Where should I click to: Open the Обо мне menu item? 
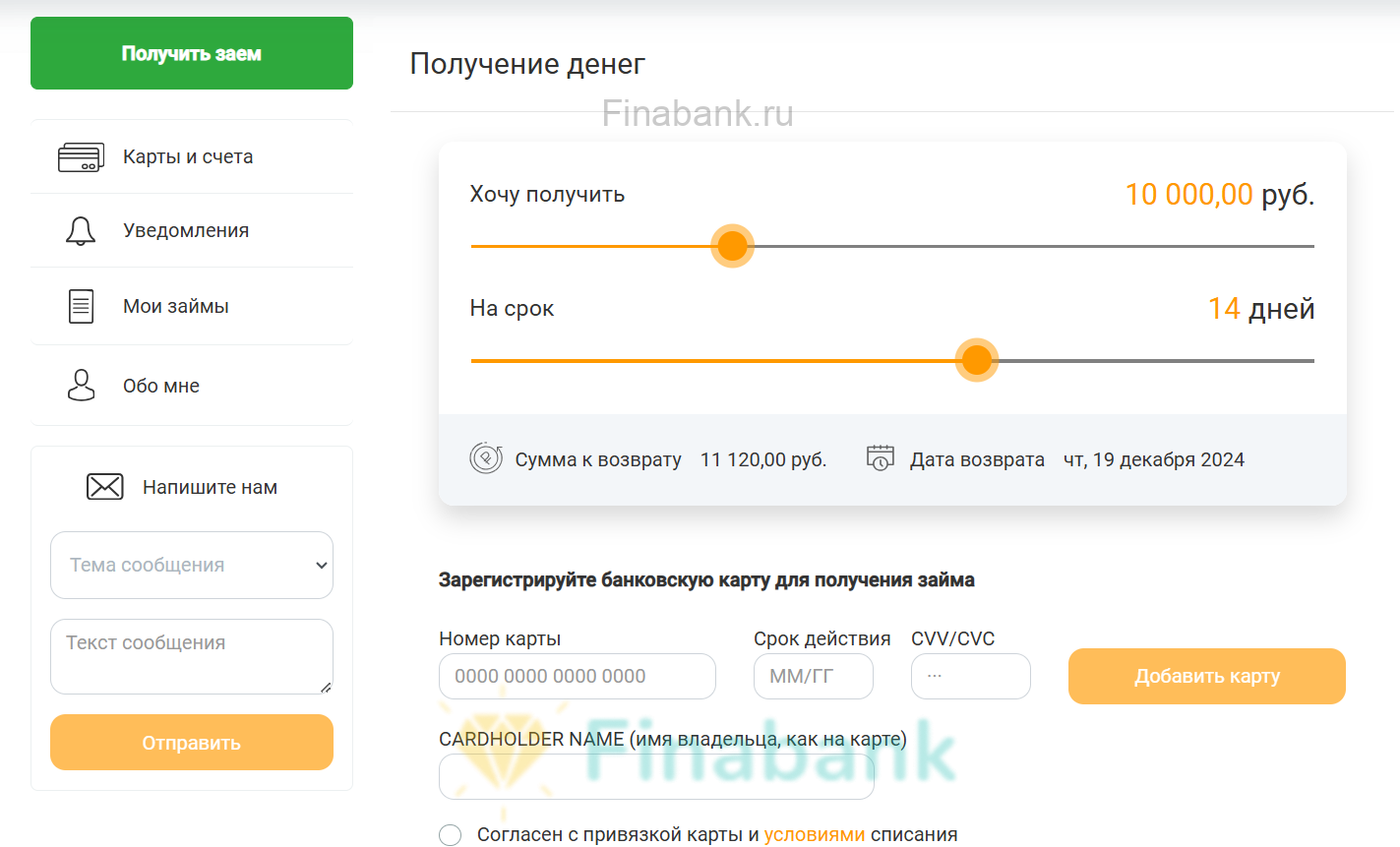pyautogui.click(x=192, y=386)
